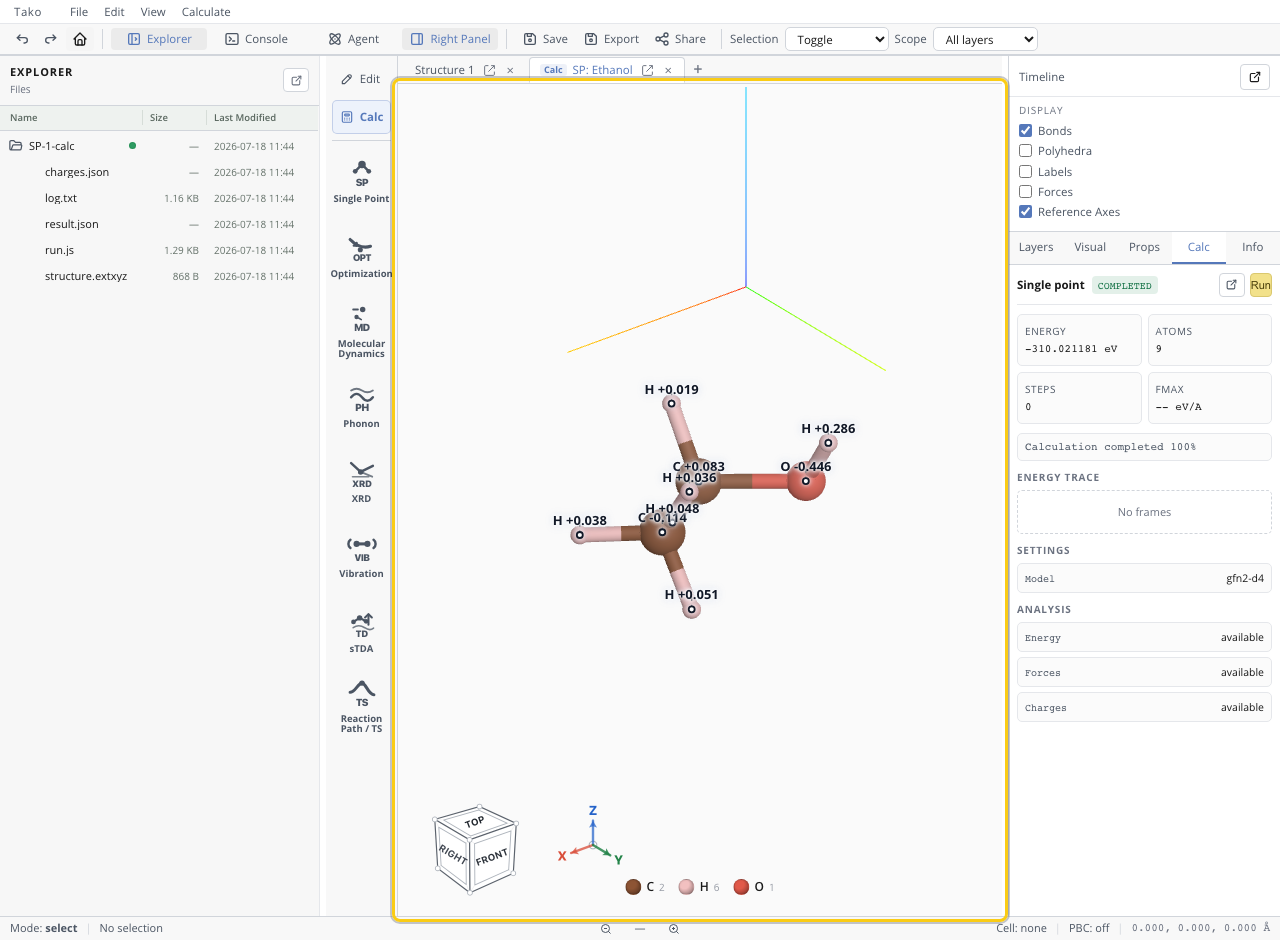Pop out the Explorer files panel

296,80
